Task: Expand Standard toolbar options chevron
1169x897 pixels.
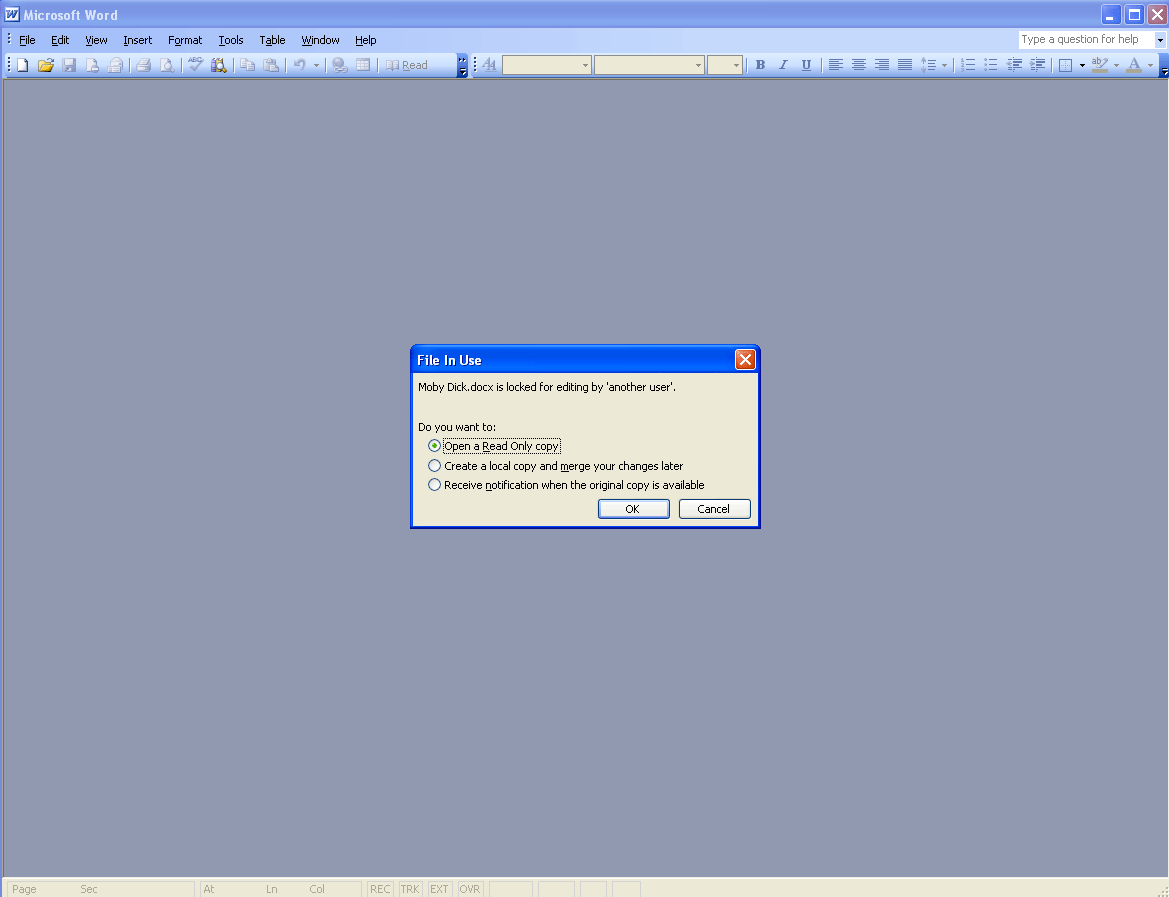Action: (x=463, y=65)
